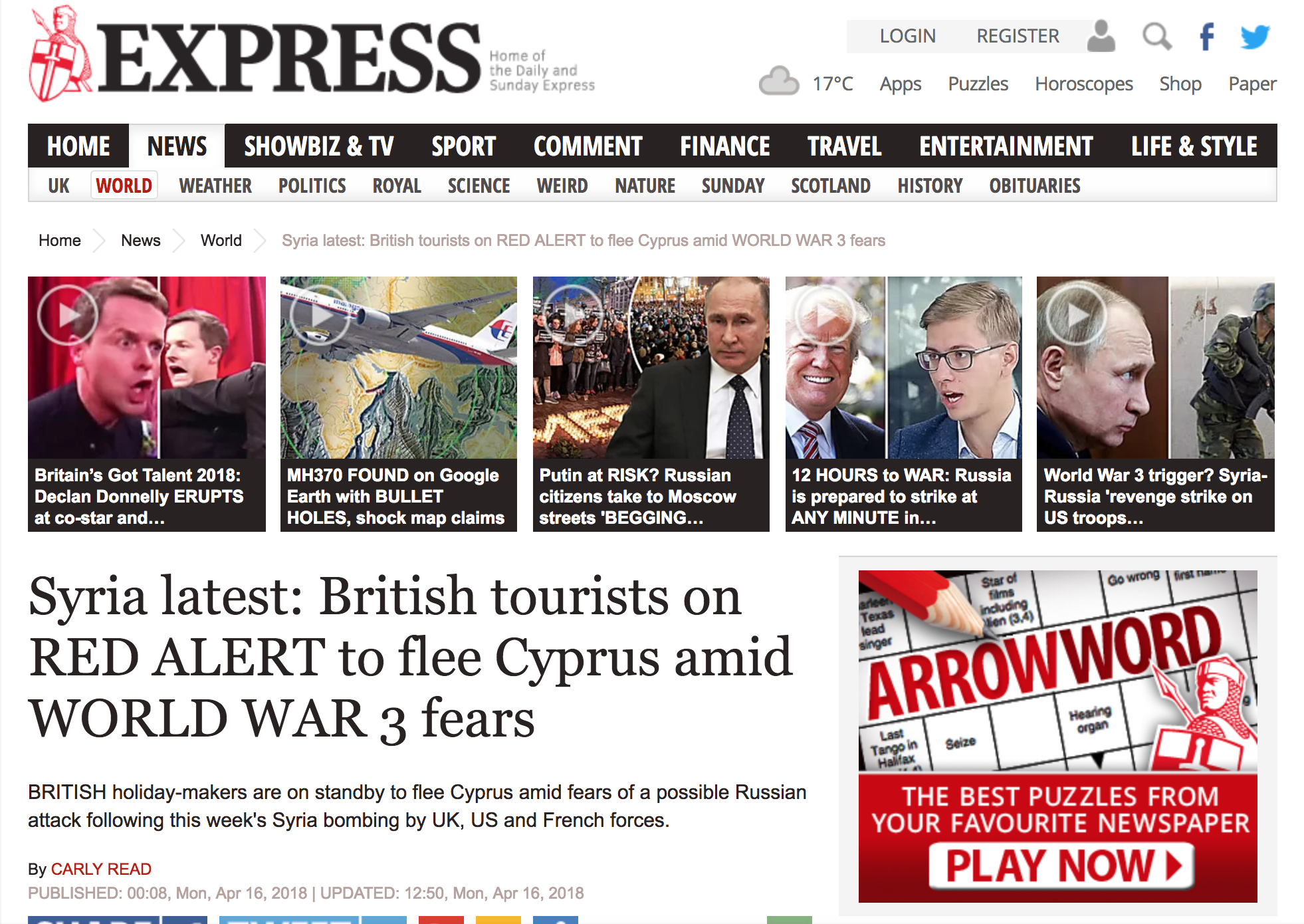Visit the Express Facebook page icon

click(x=1206, y=36)
